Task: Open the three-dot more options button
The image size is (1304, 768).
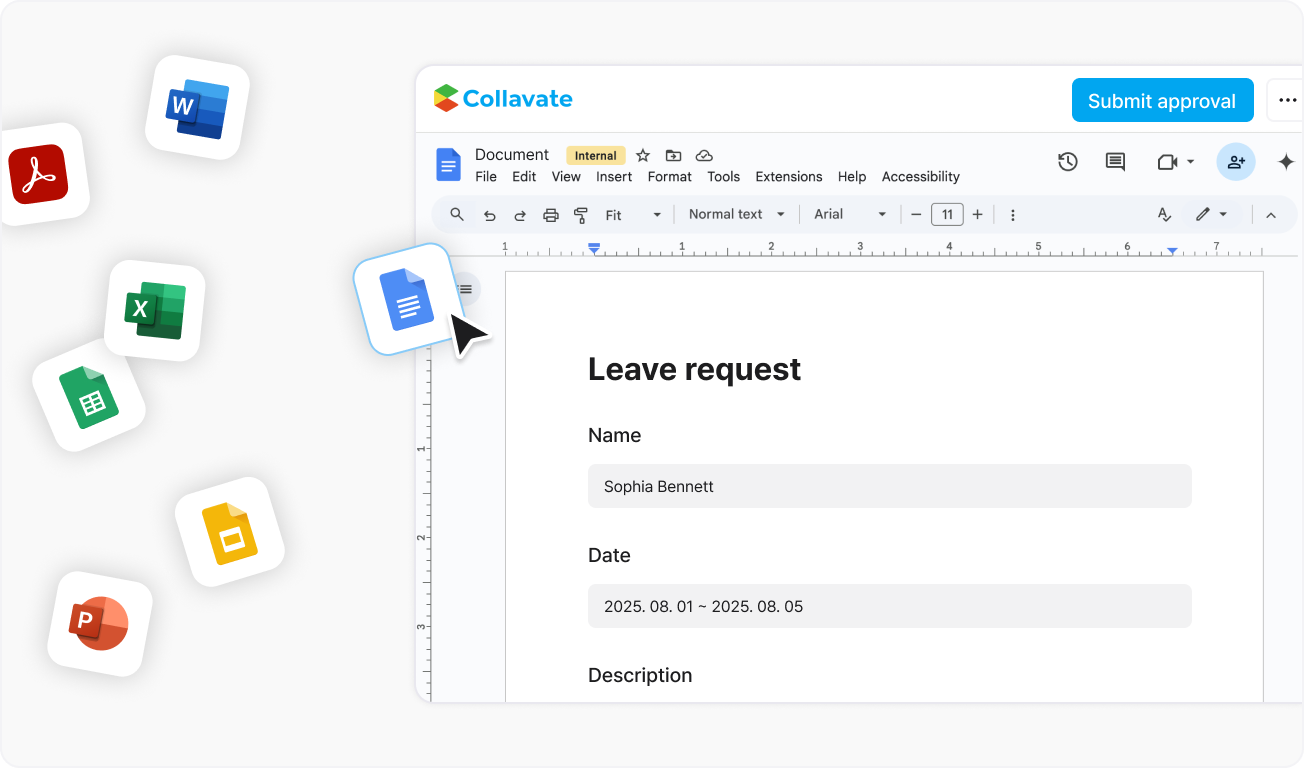Action: [x=1286, y=101]
